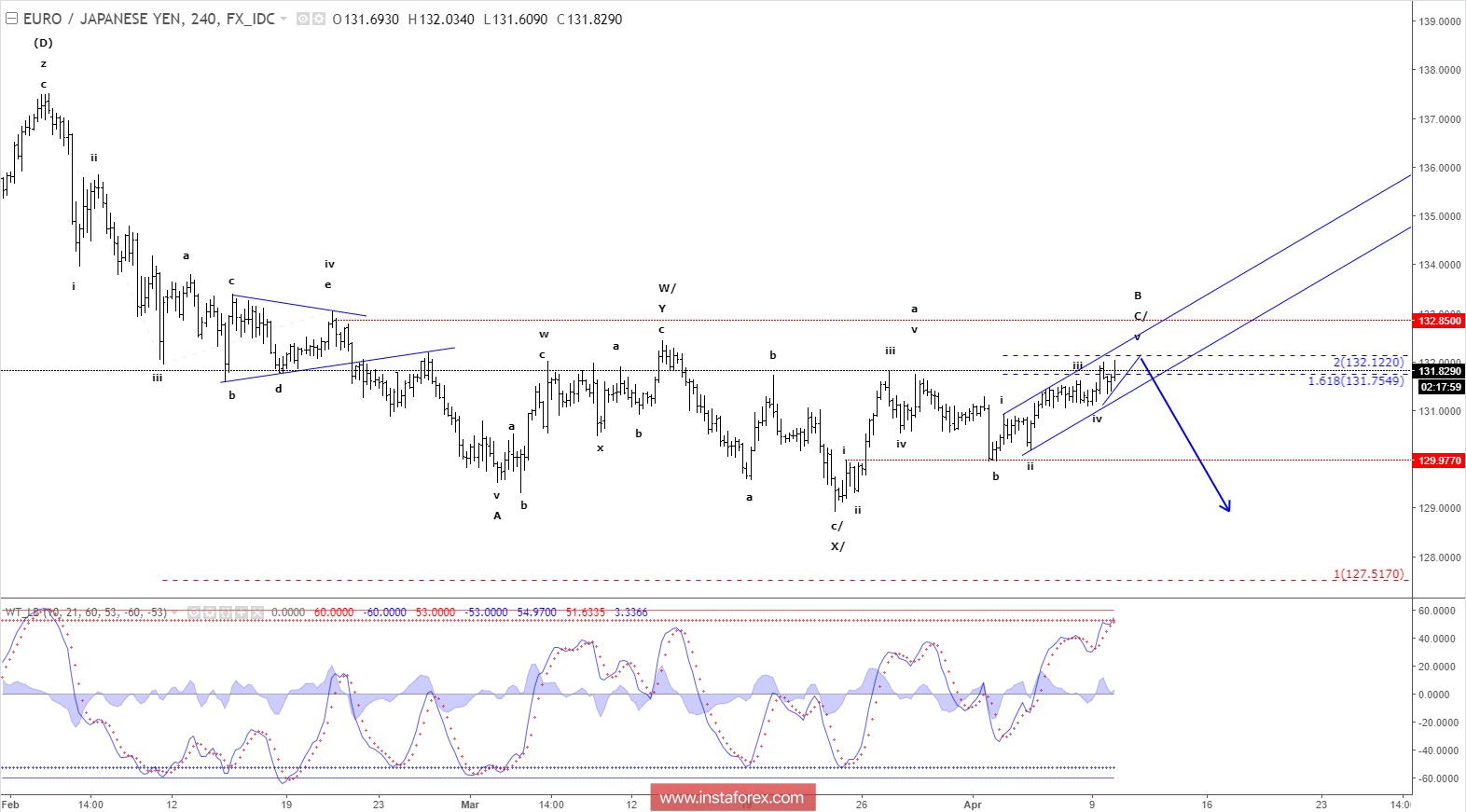
Task: Click the EURO / JAPANESE YEN title text
Action: (103, 19)
